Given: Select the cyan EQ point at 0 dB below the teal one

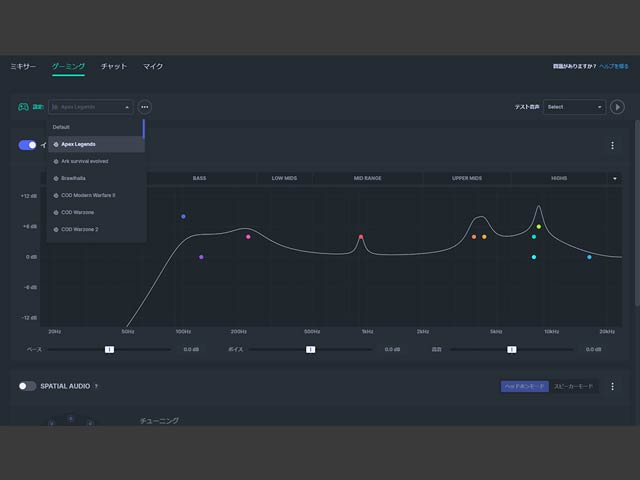Looking at the screenshot, I should tap(534, 257).
